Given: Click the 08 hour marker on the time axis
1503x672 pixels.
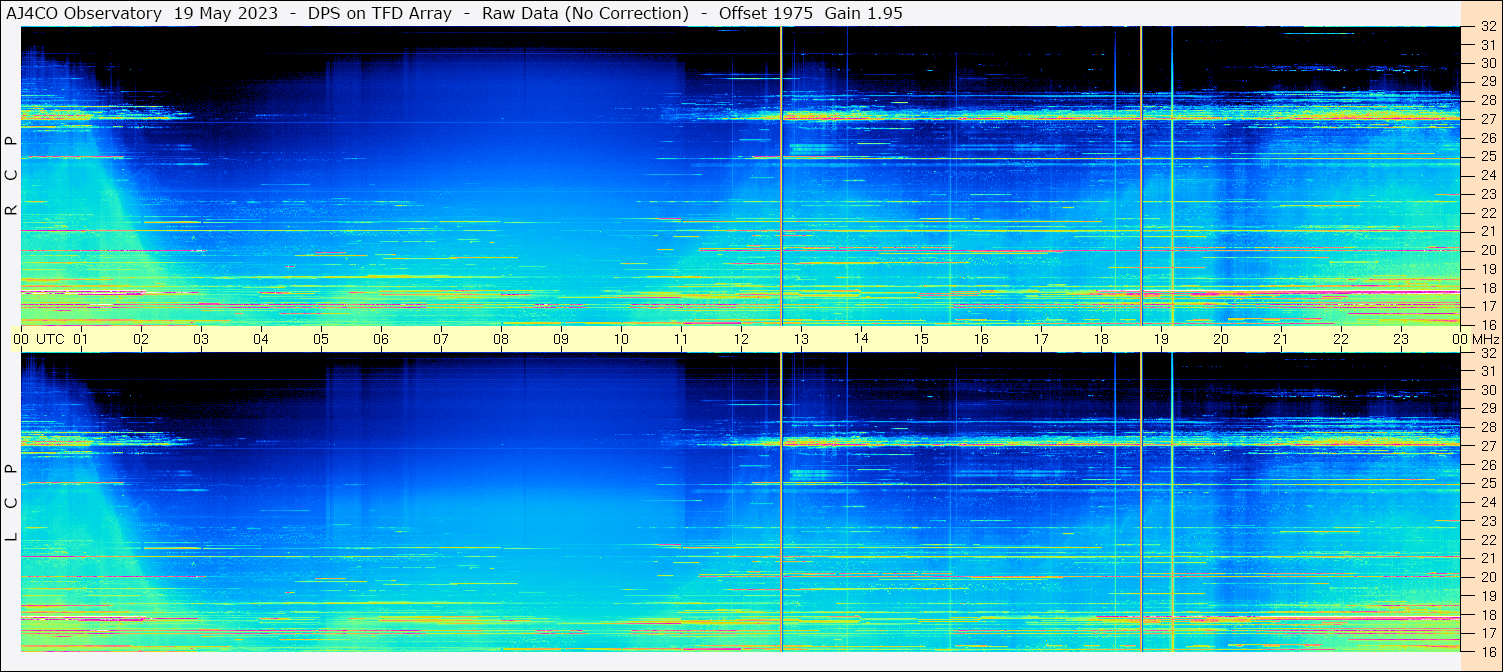Looking at the screenshot, I should pyautogui.click(x=501, y=339).
